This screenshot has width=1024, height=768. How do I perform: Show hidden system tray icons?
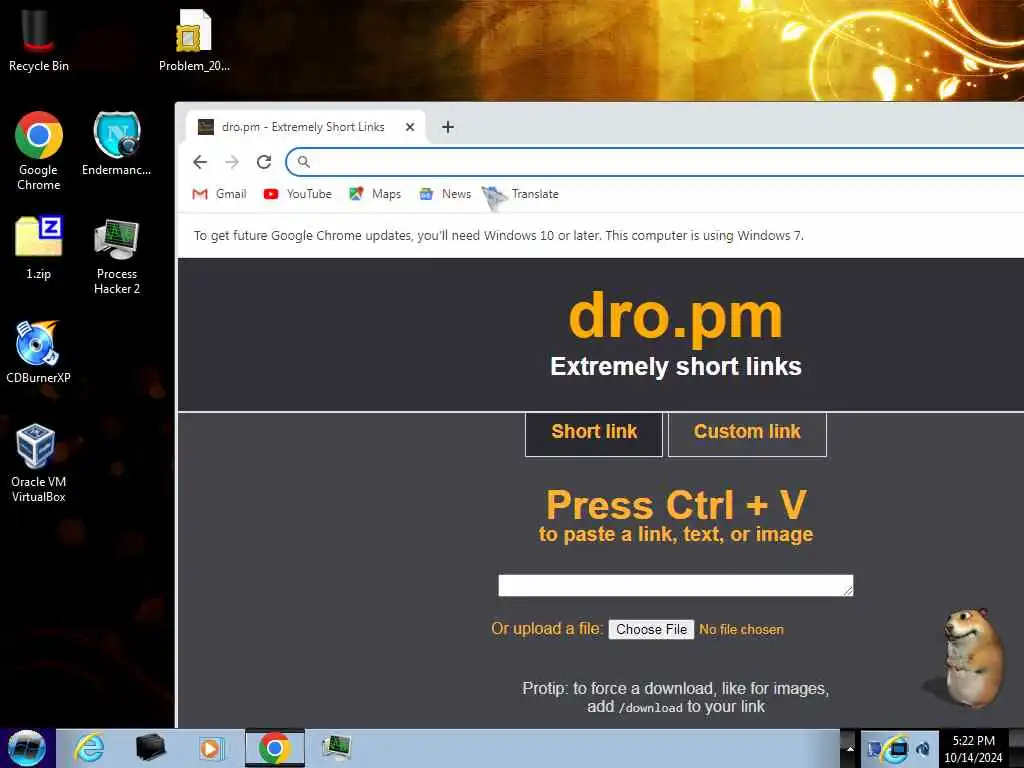coord(850,749)
